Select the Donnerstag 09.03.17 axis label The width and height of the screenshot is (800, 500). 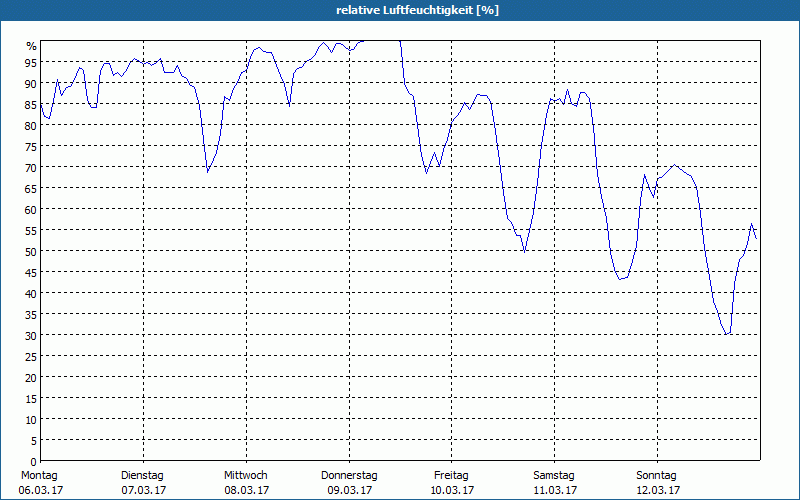[349, 483]
